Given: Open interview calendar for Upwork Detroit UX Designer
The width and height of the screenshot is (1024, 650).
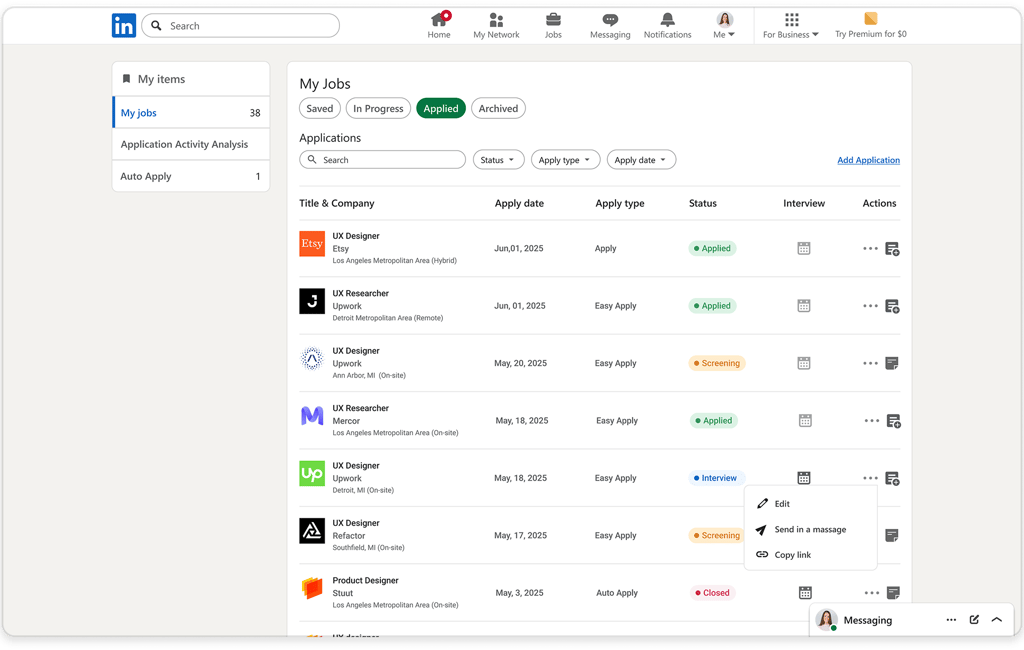Looking at the screenshot, I should (x=804, y=478).
